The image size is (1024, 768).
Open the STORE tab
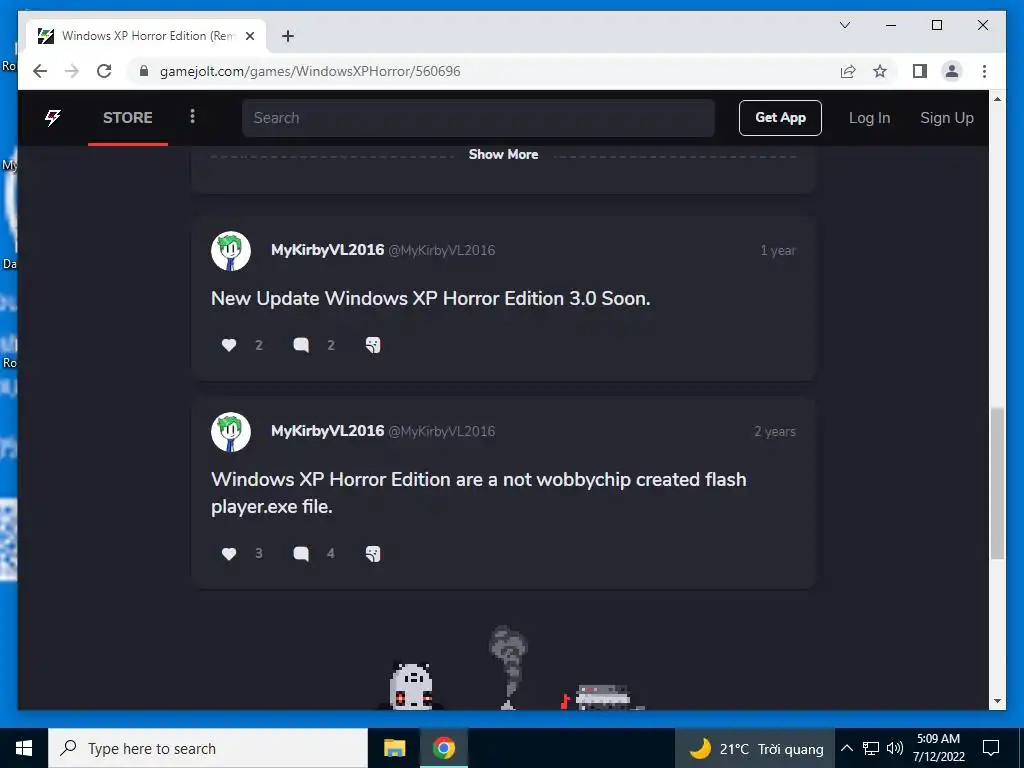tap(127, 118)
